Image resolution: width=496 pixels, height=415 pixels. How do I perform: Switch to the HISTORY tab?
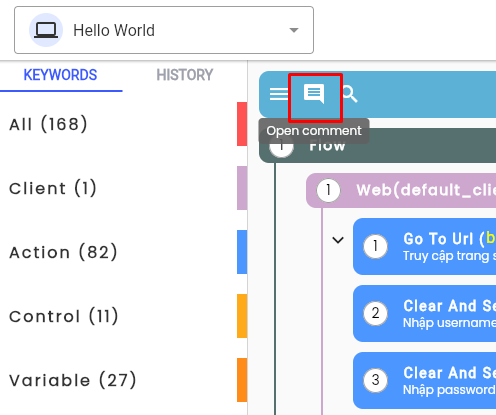185,75
